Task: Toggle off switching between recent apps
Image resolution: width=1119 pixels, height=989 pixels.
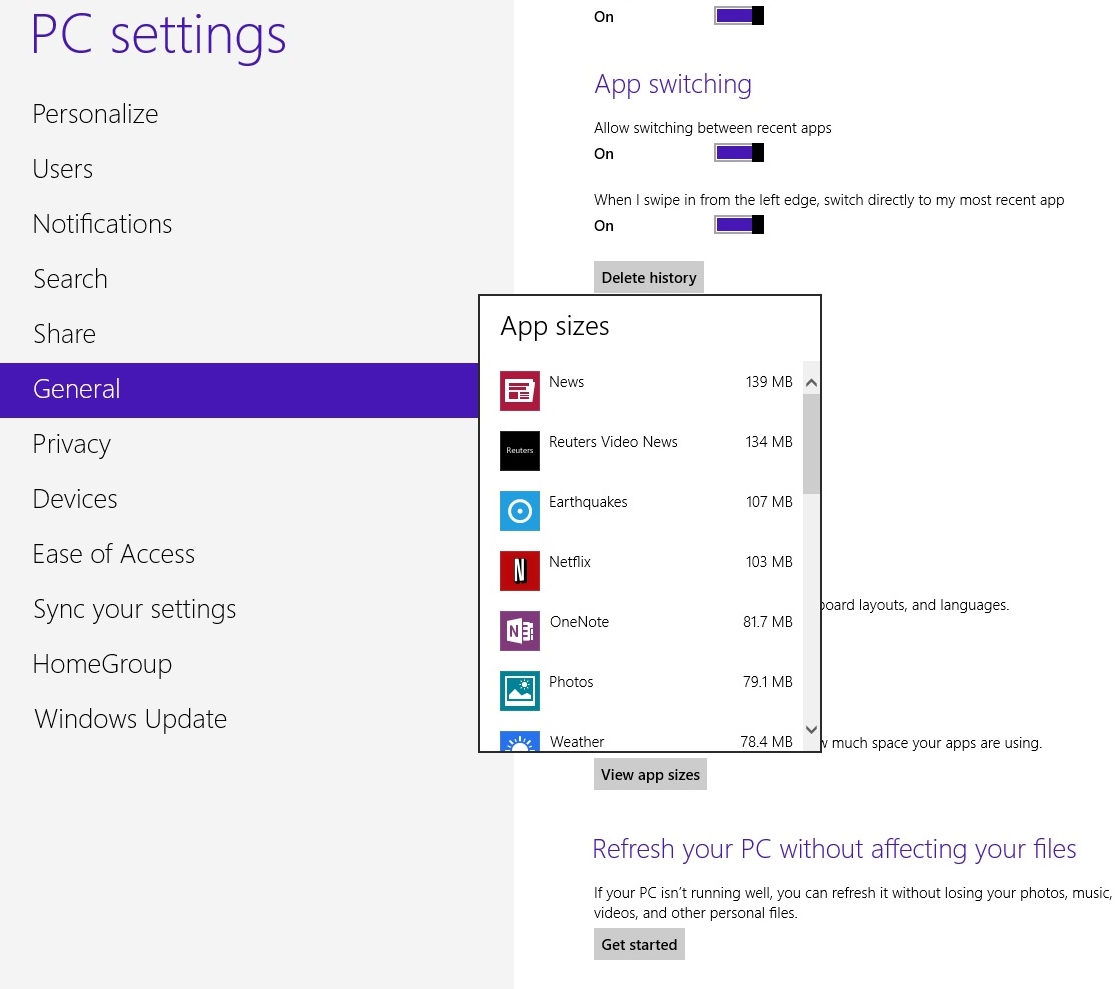Action: click(738, 152)
